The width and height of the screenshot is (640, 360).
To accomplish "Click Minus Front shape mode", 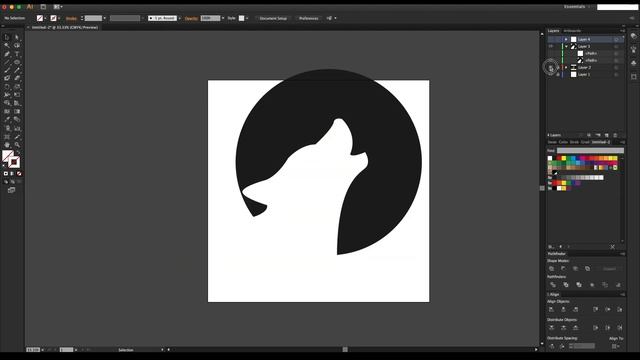I will [564, 269].
